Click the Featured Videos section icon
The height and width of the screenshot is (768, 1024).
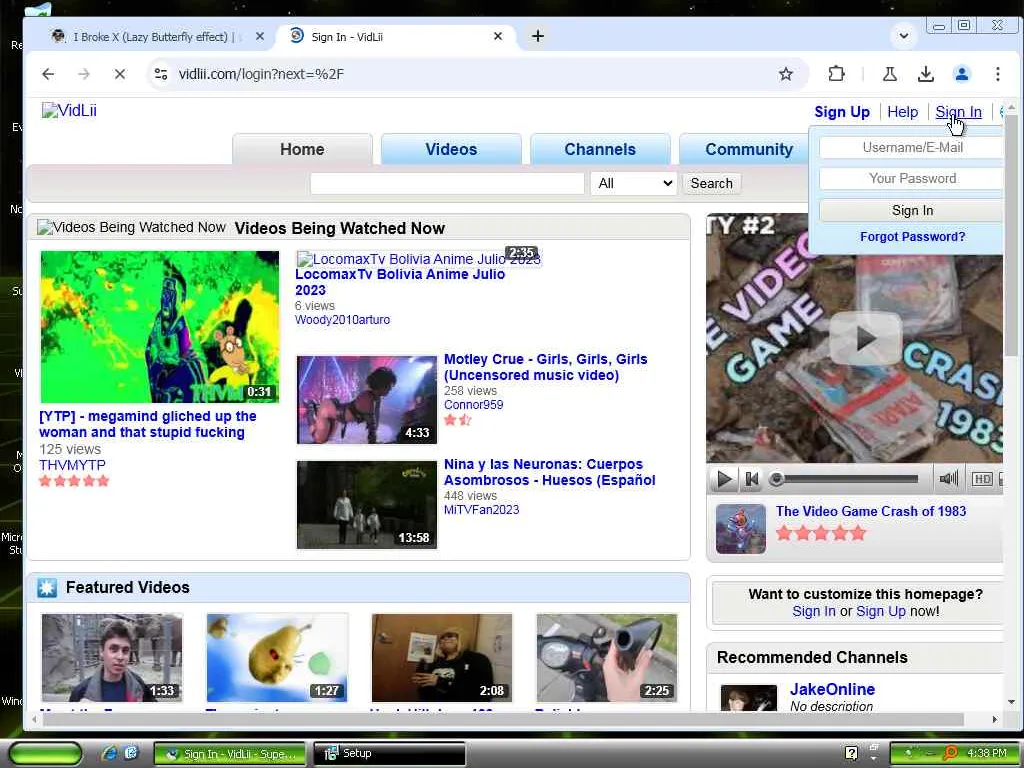coord(47,588)
